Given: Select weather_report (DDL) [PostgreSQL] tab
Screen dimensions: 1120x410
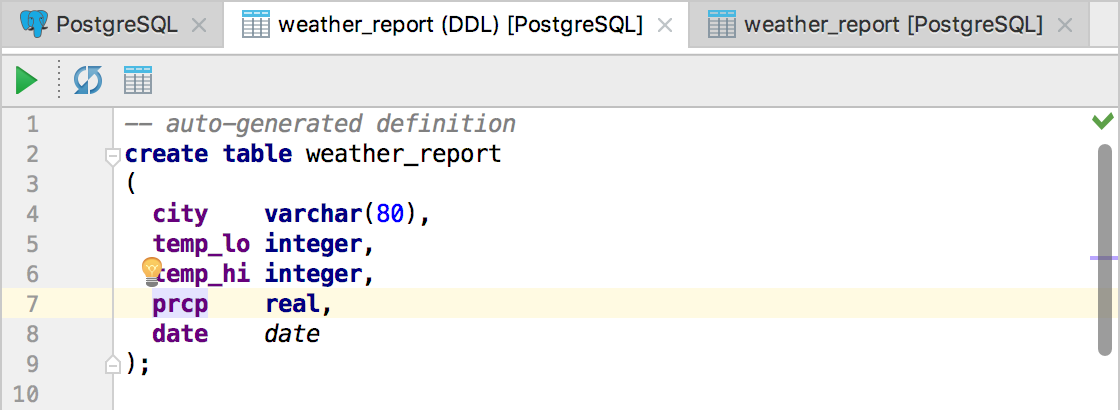Looking at the screenshot, I should point(456,25).
